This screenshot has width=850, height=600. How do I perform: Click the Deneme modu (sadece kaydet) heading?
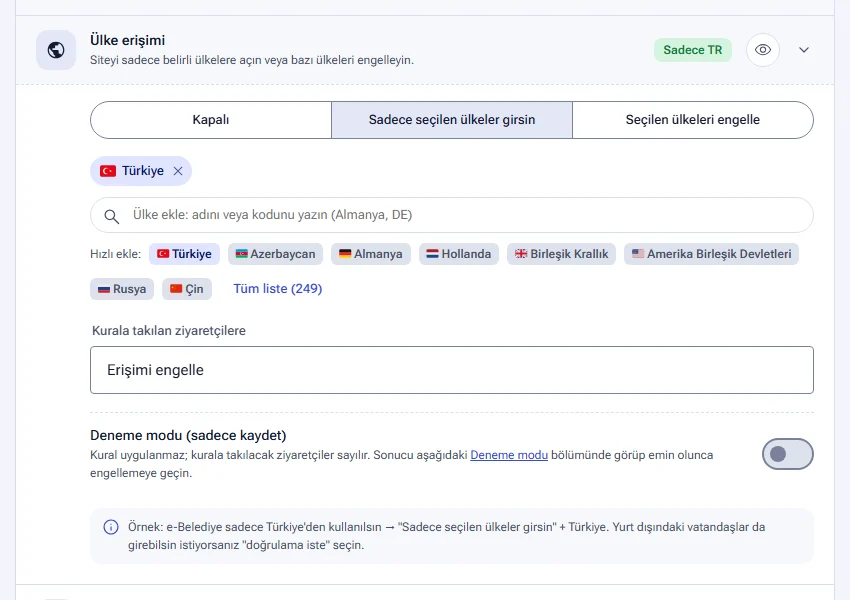tap(188, 435)
